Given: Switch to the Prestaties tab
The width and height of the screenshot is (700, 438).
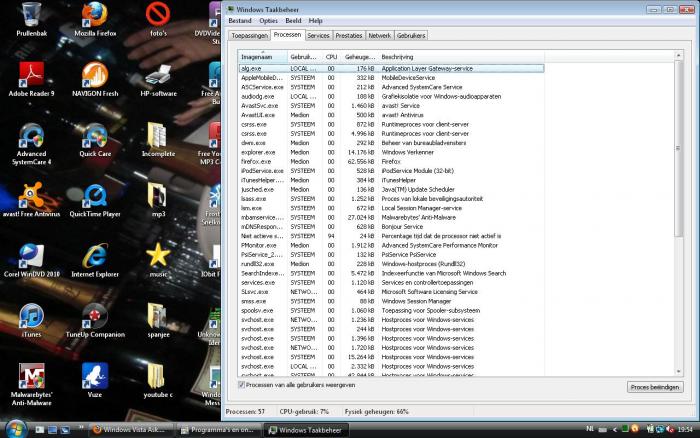Looking at the screenshot, I should click(349, 36).
